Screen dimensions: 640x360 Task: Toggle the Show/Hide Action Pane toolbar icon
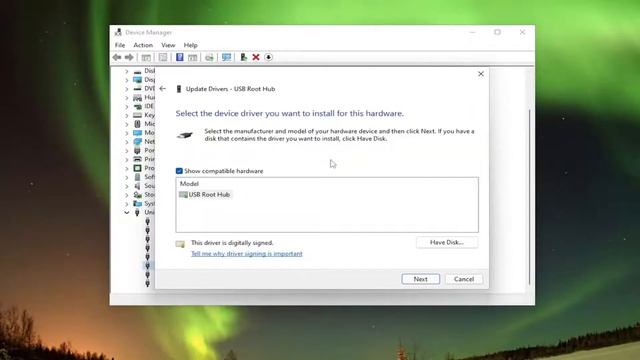193,57
